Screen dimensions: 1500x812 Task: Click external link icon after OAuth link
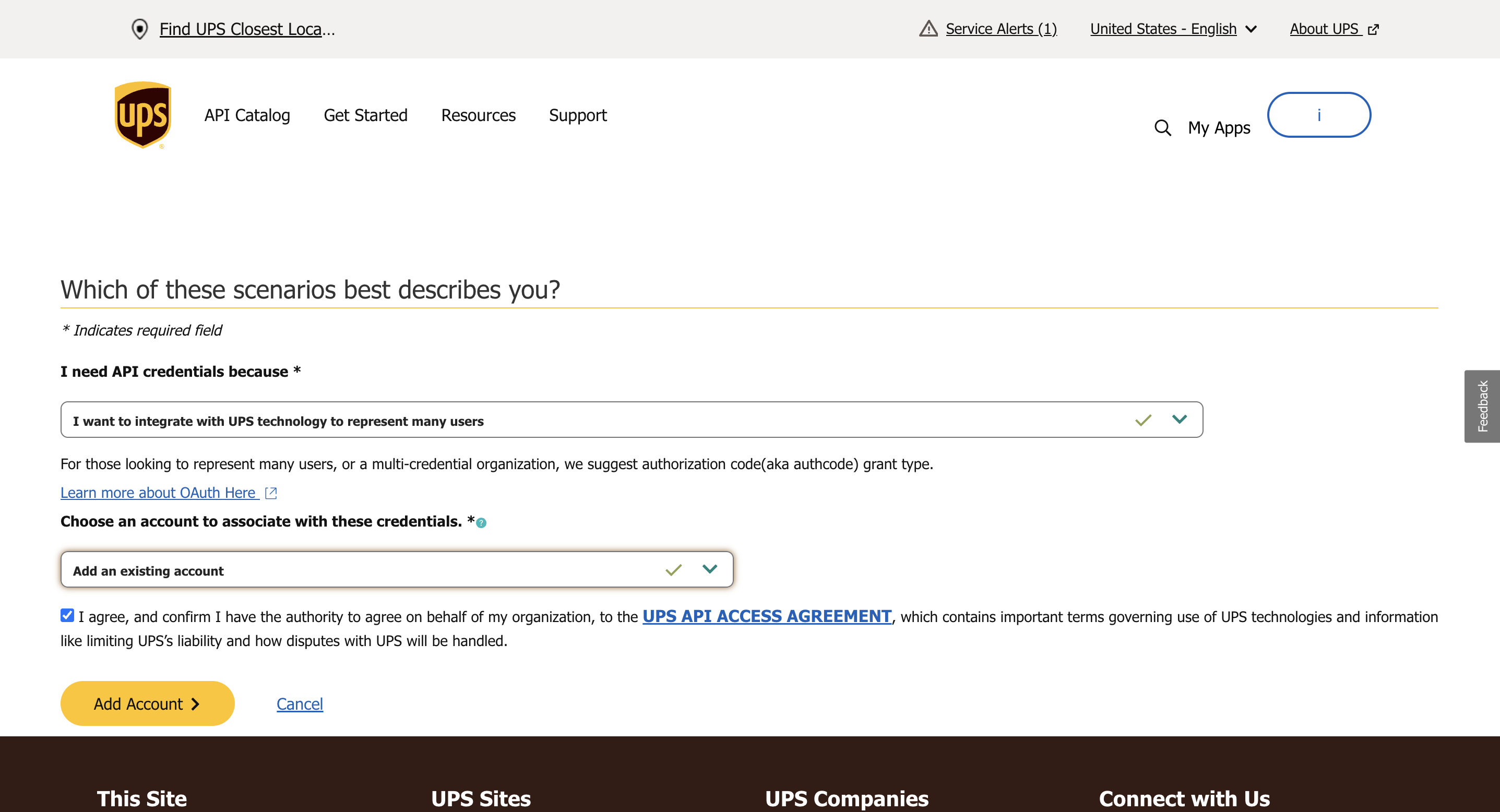271,493
